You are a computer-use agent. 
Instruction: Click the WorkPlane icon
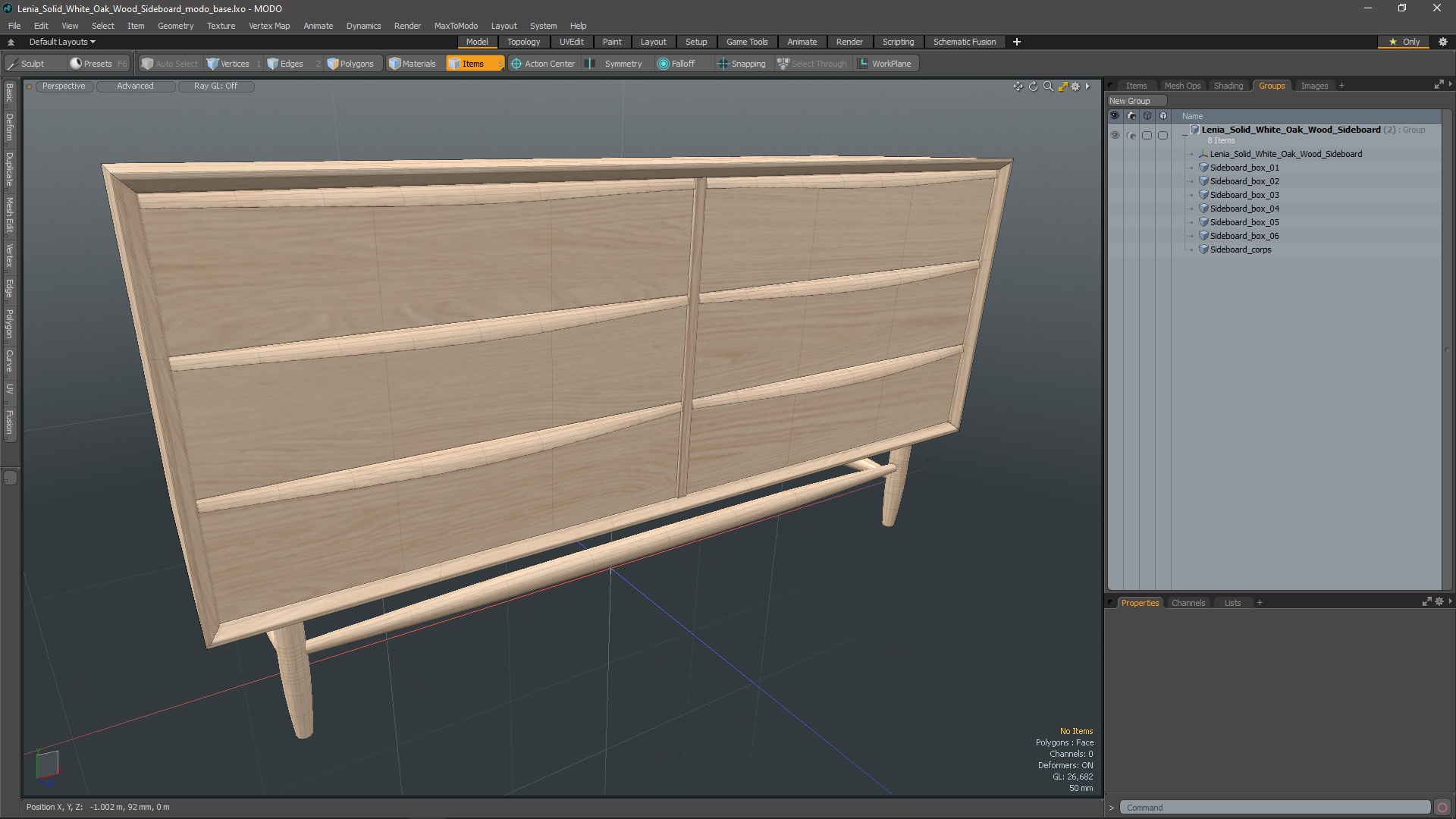click(862, 64)
